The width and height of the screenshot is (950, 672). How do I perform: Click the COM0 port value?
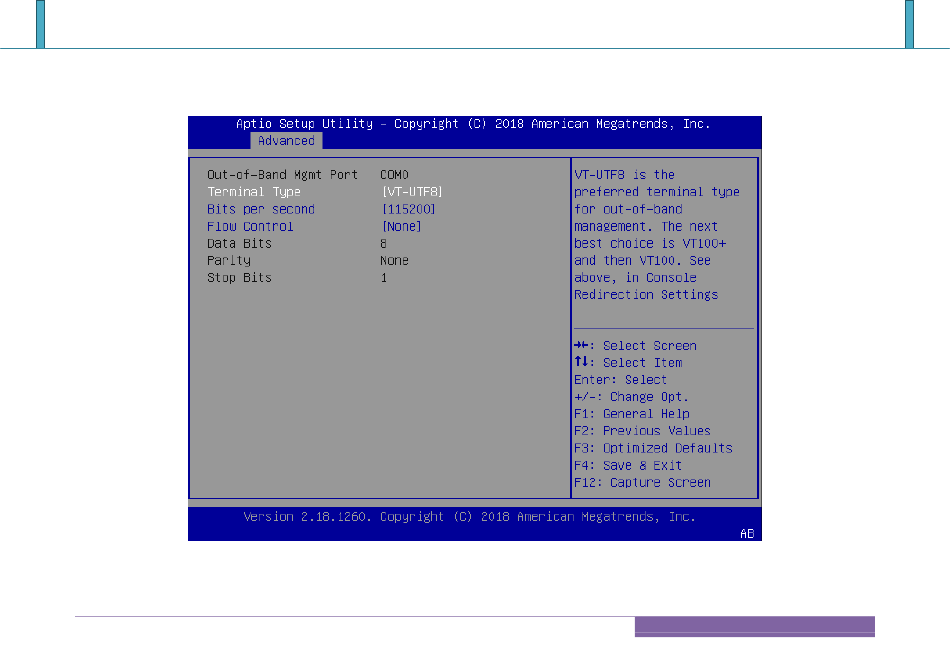tap(394, 175)
